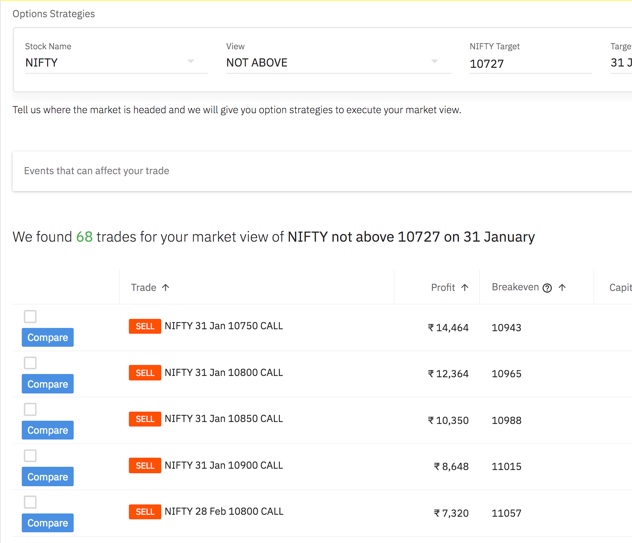Click breakeven value 10988

coord(506,420)
